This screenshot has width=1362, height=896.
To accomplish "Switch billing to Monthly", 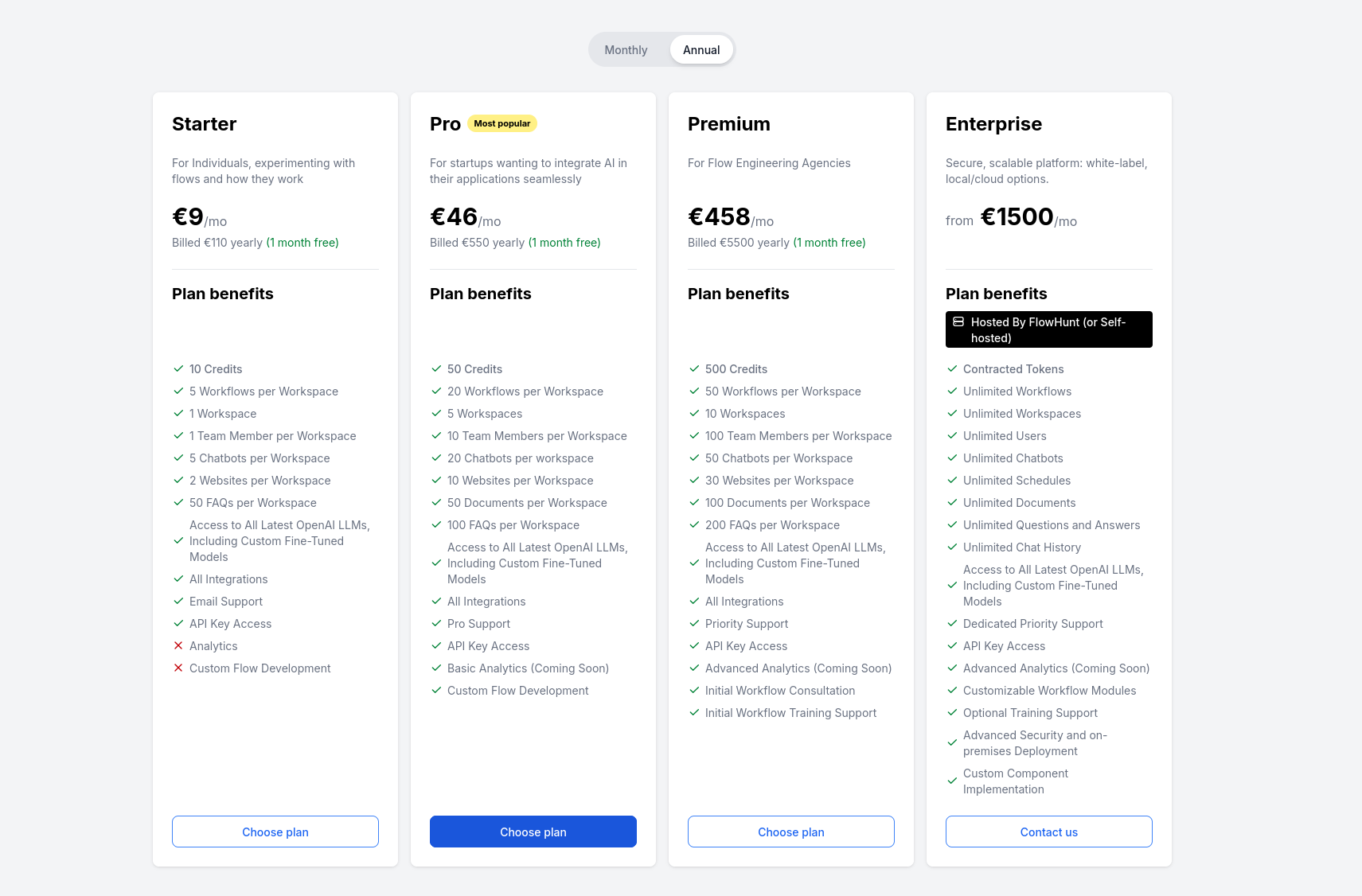I will (x=626, y=50).
